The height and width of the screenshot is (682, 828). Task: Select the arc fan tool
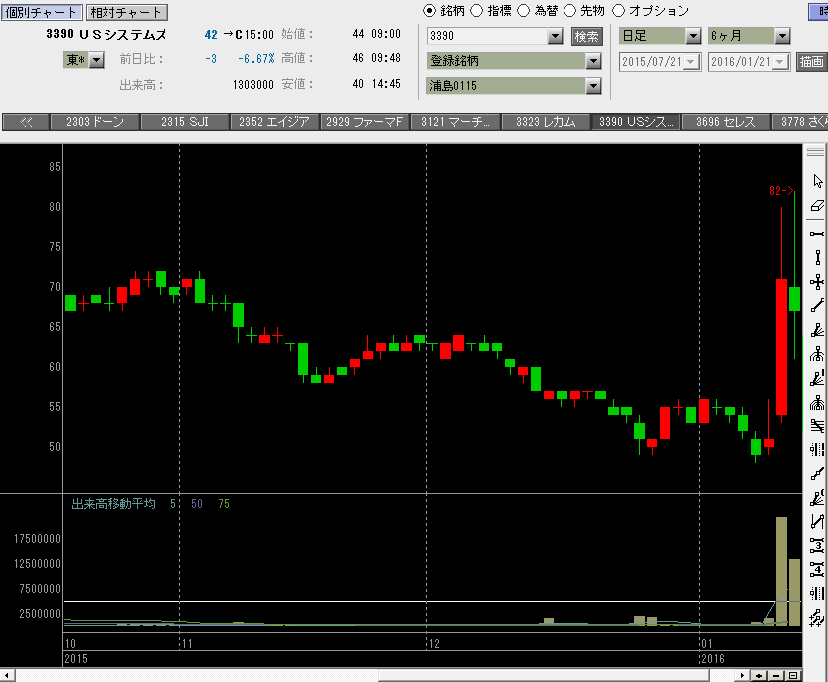pyautogui.click(x=817, y=354)
